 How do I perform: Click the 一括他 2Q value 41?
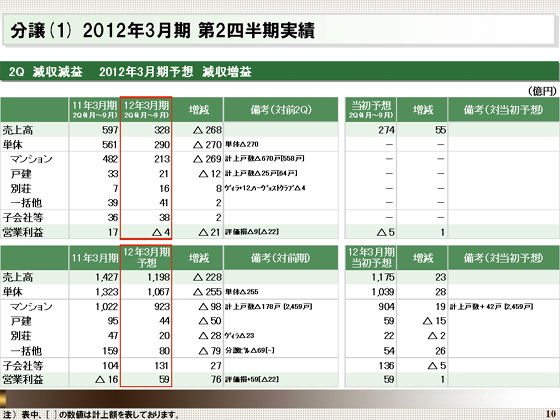coord(164,203)
